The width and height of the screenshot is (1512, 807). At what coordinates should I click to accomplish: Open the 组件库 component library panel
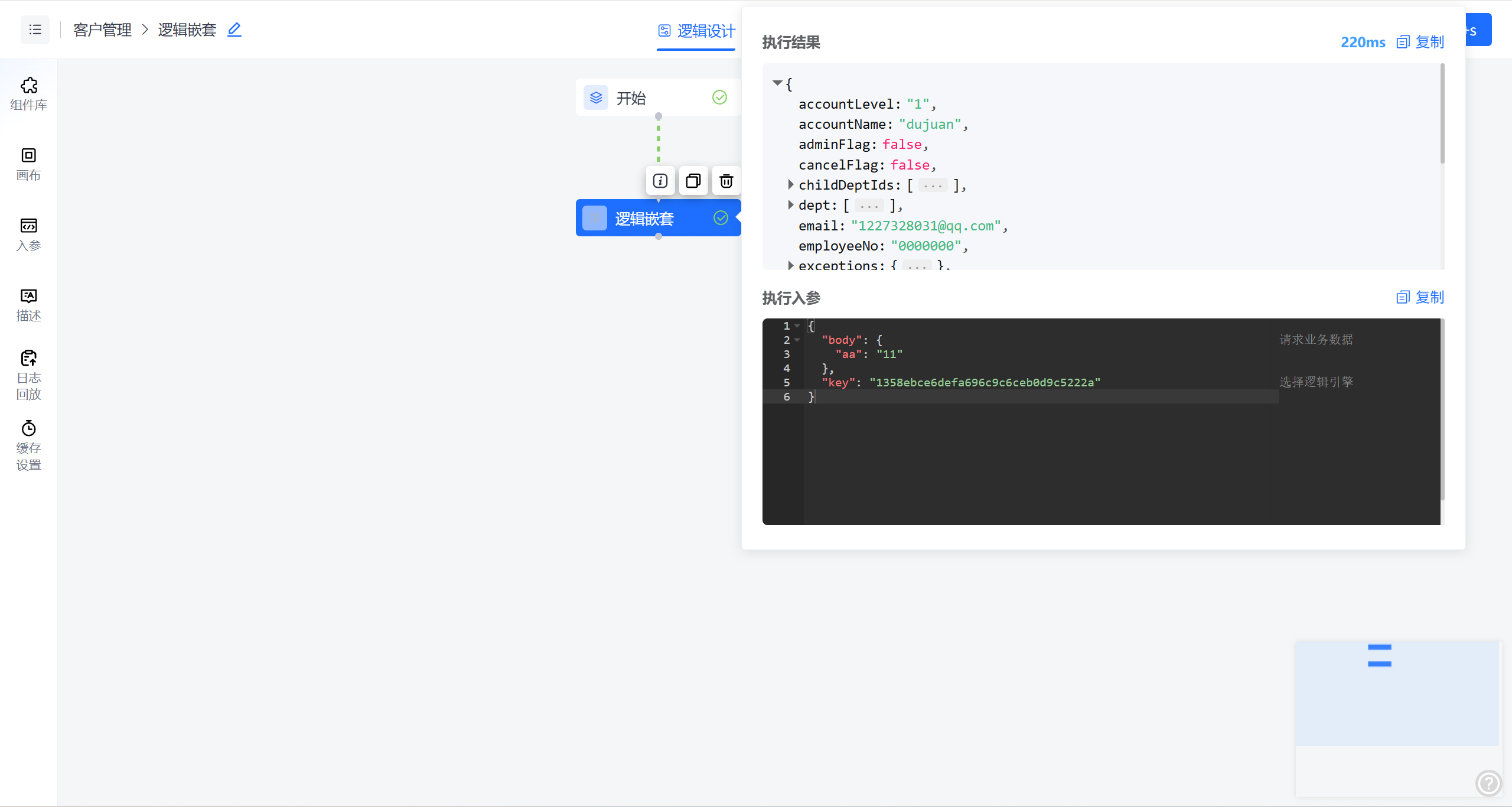[x=28, y=93]
